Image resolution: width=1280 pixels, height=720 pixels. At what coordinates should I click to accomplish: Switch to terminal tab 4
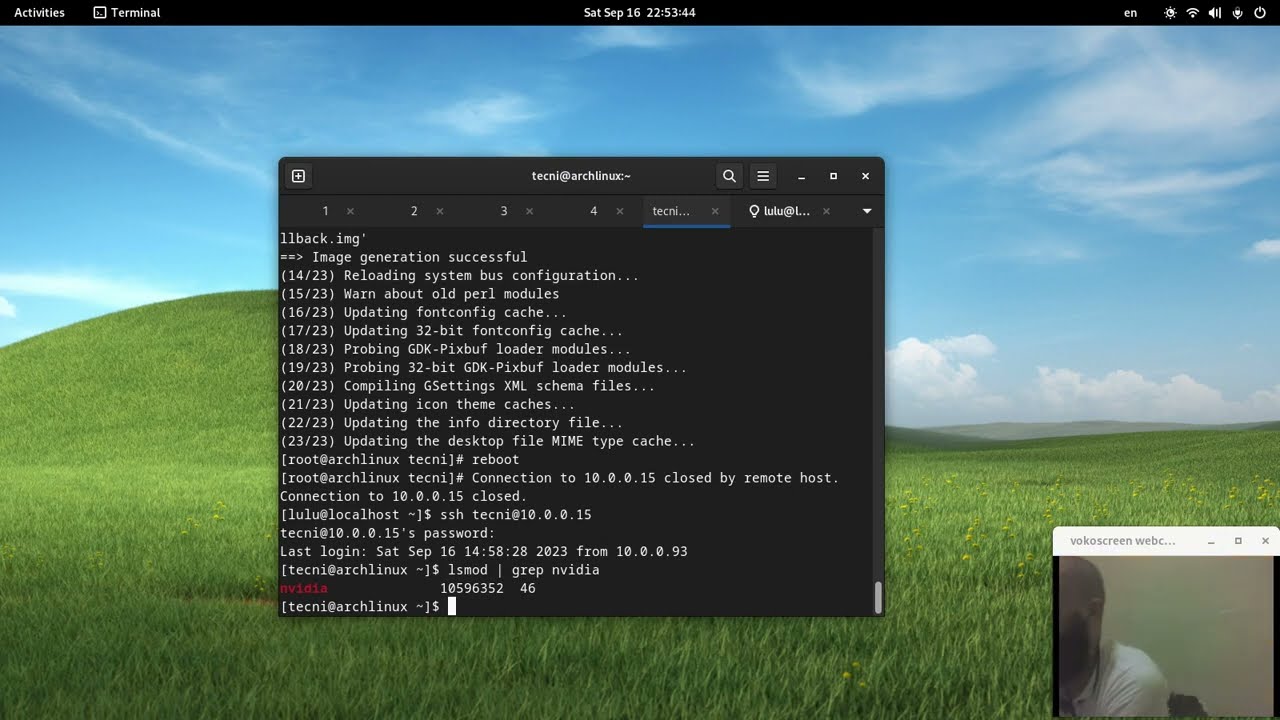pyautogui.click(x=593, y=211)
